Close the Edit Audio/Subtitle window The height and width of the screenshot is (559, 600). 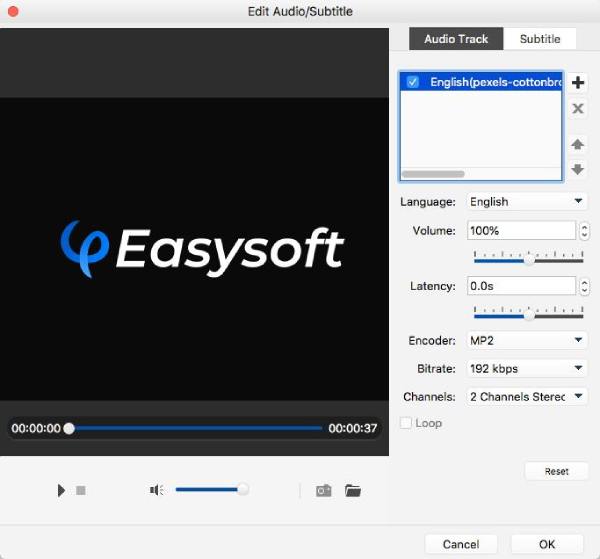point(13,11)
